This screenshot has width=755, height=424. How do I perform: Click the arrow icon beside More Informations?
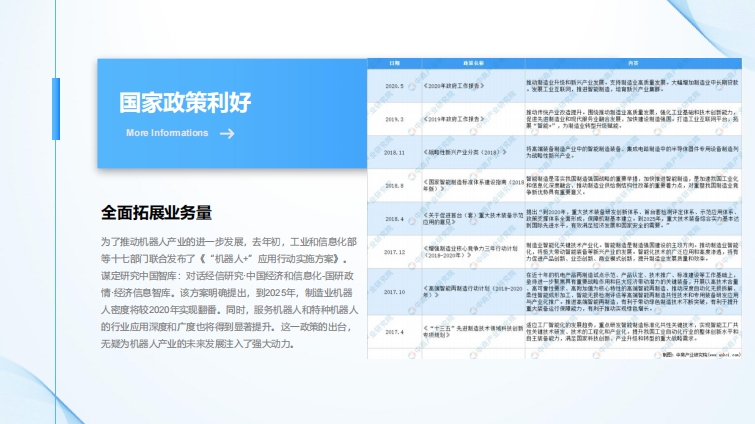point(227,133)
